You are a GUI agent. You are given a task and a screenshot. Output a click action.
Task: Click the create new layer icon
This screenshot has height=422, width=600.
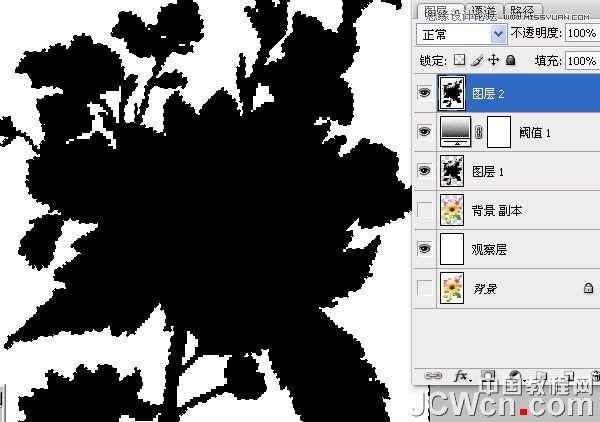[568, 376]
